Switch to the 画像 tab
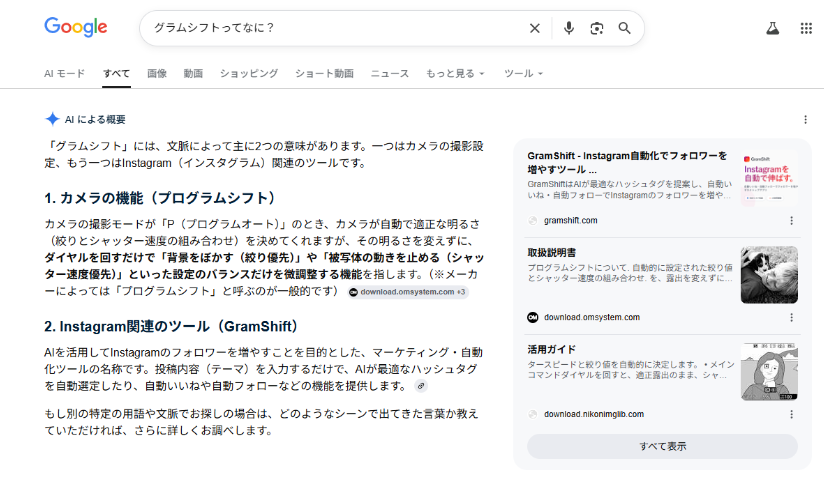 click(x=157, y=74)
